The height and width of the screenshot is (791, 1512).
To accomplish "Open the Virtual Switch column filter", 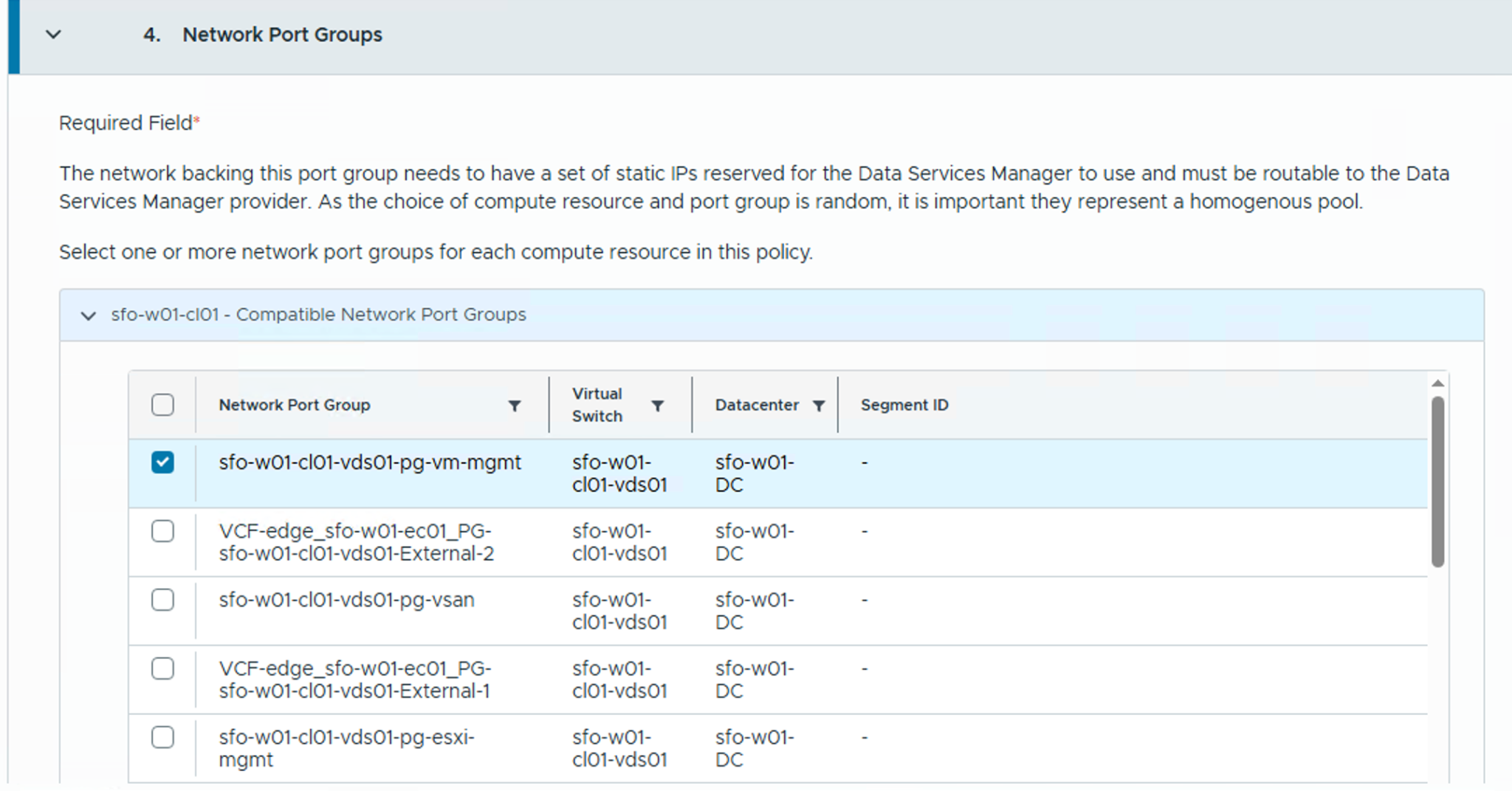I will point(657,405).
